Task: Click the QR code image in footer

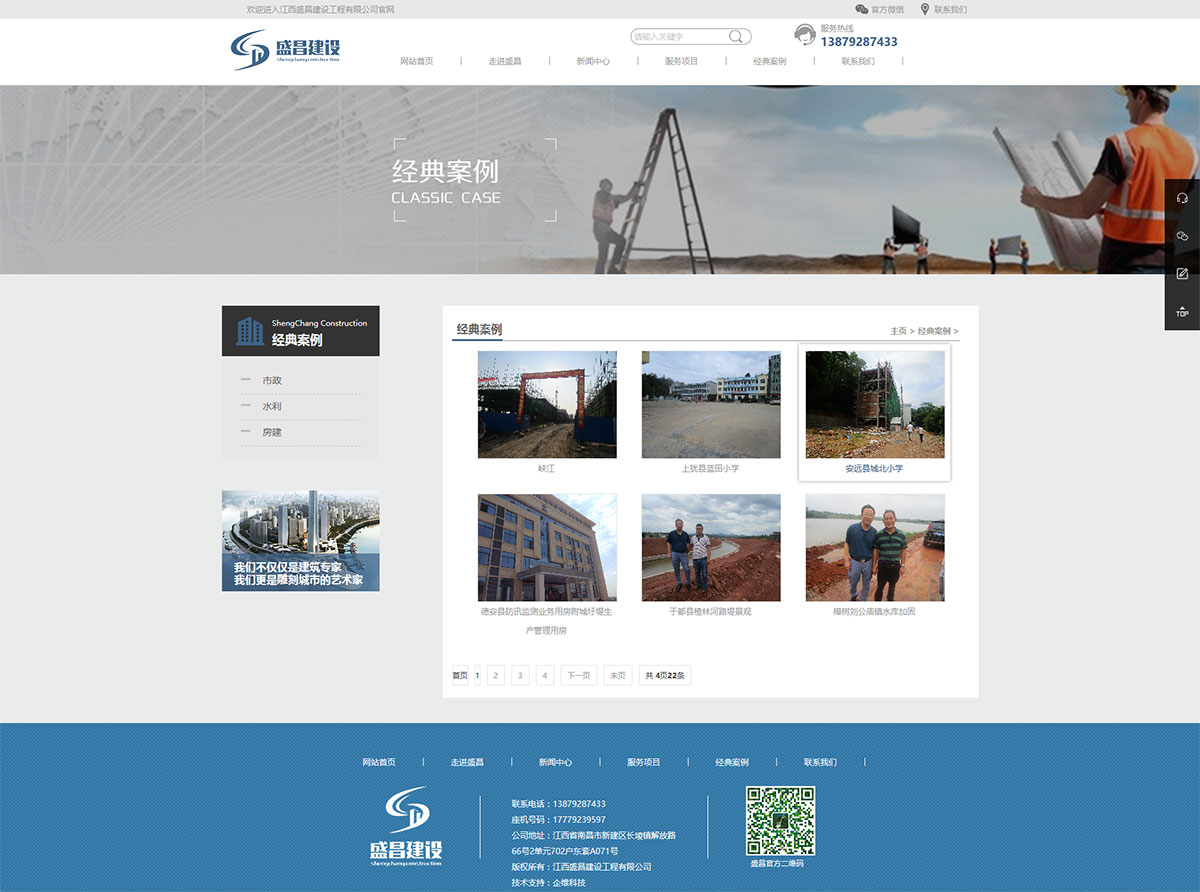Action: pos(780,820)
